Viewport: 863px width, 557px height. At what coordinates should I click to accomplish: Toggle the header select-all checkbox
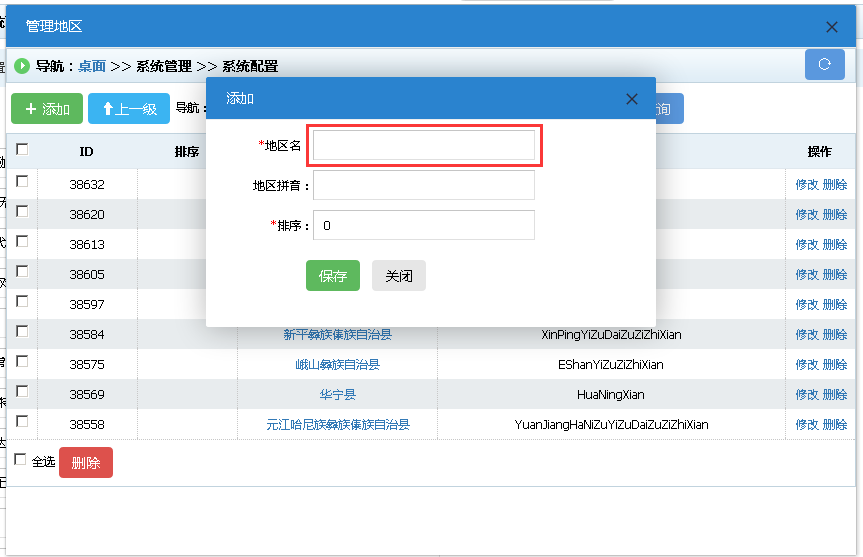pyautogui.click(x=22, y=150)
